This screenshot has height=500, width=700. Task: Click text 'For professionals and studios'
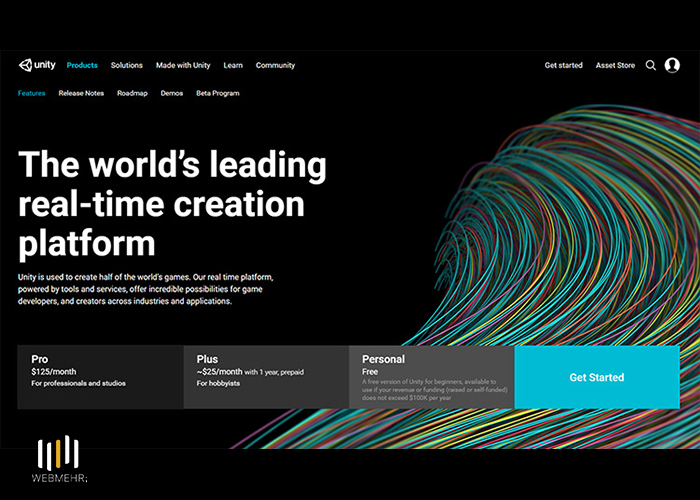tap(79, 383)
